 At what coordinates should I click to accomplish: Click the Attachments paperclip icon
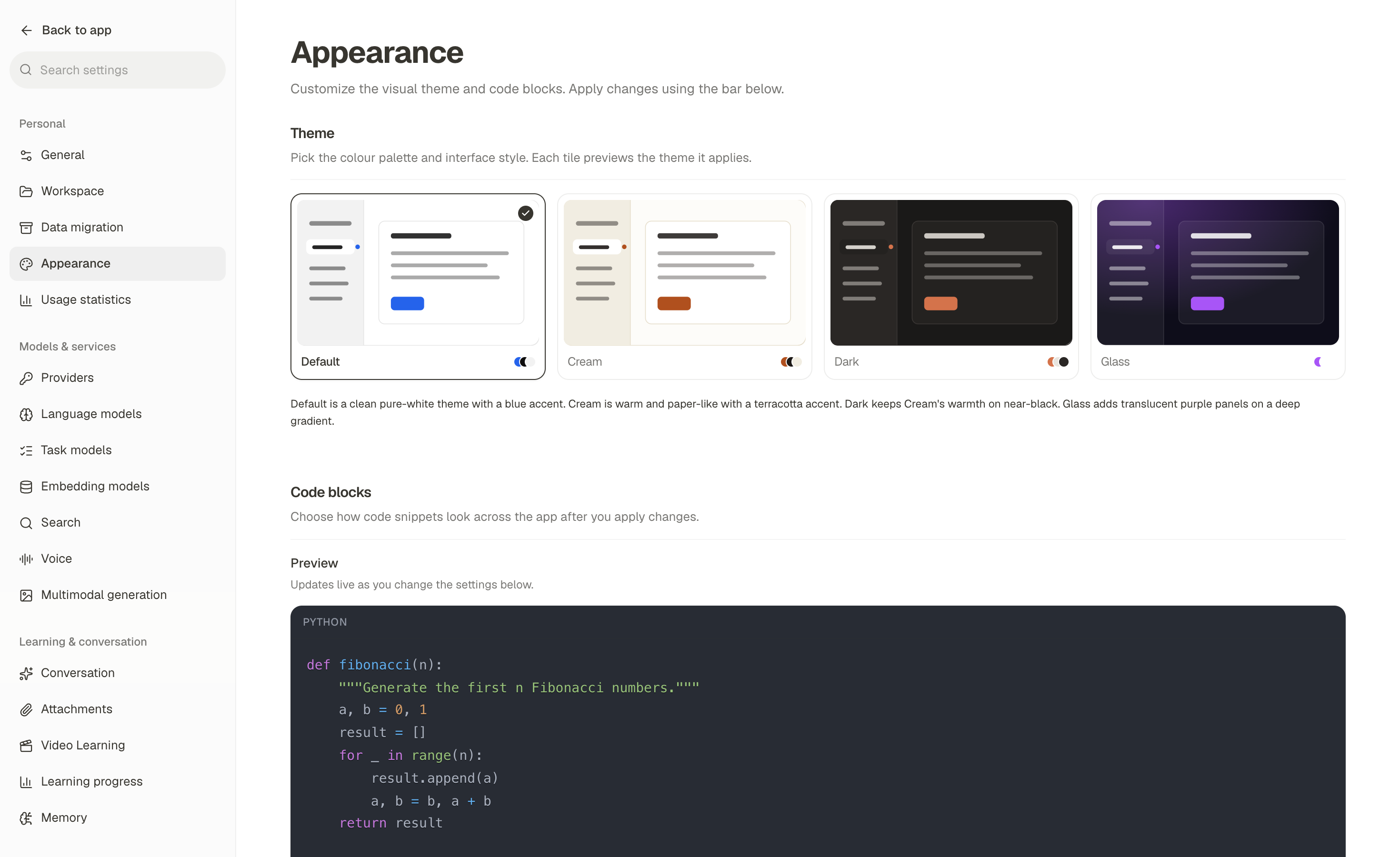[x=26, y=709]
